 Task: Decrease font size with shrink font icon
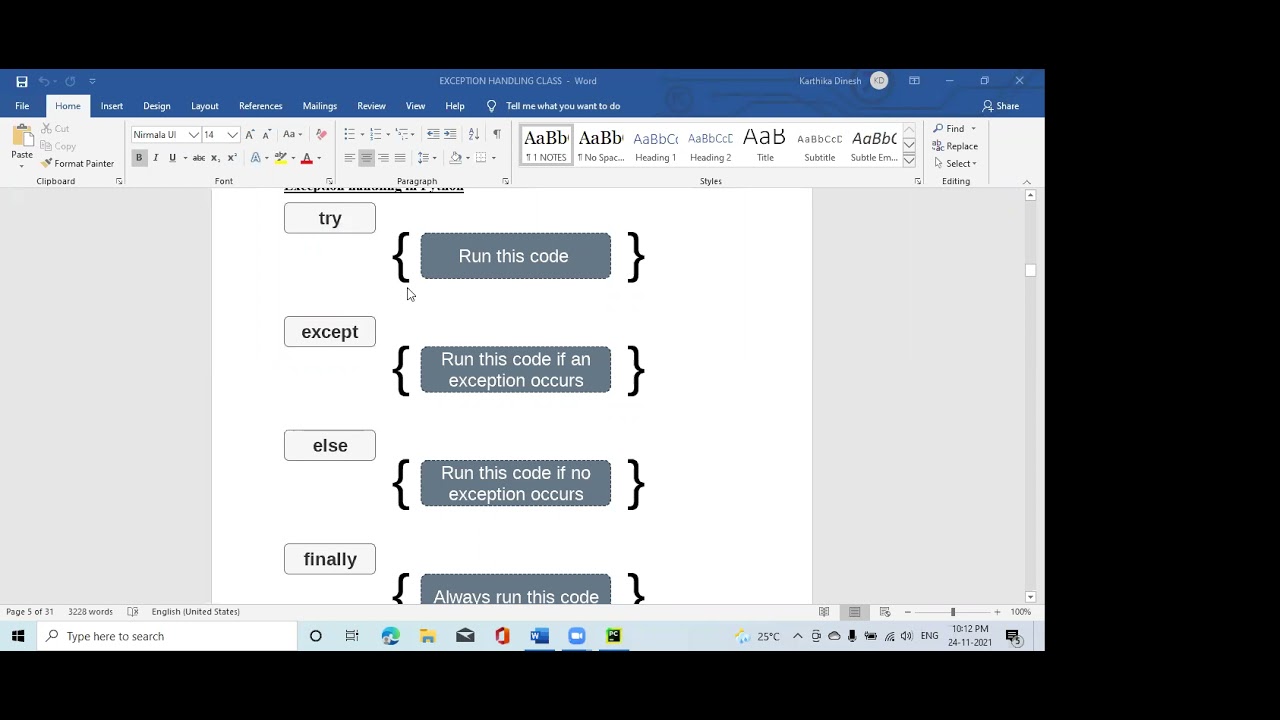coord(266,134)
